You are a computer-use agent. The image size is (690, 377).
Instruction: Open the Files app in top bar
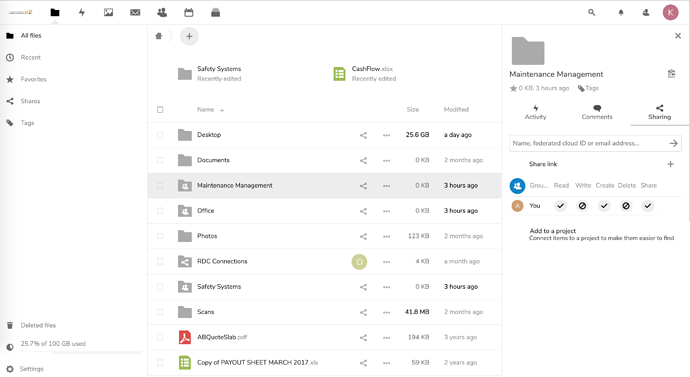click(x=55, y=12)
